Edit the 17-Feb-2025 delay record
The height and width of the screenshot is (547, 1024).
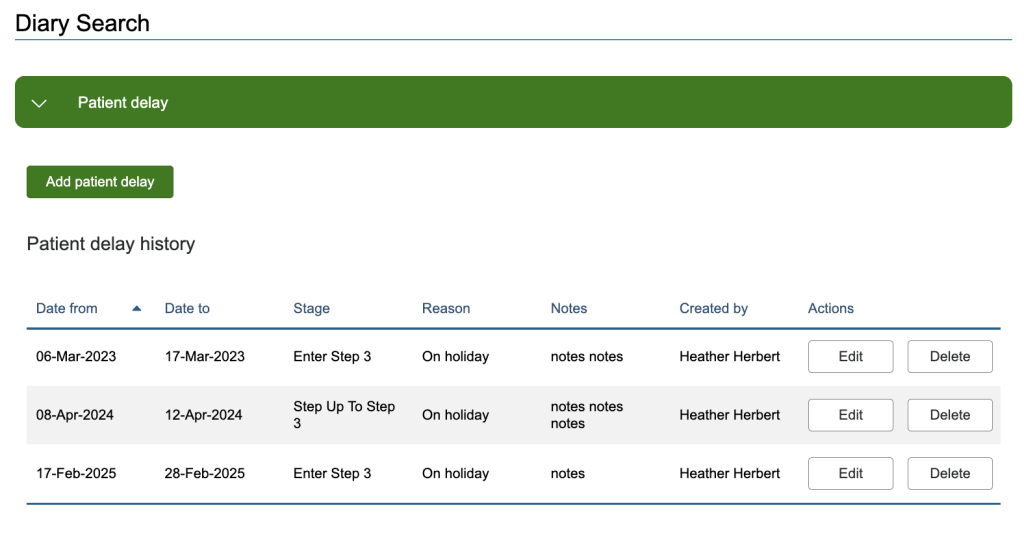click(850, 473)
